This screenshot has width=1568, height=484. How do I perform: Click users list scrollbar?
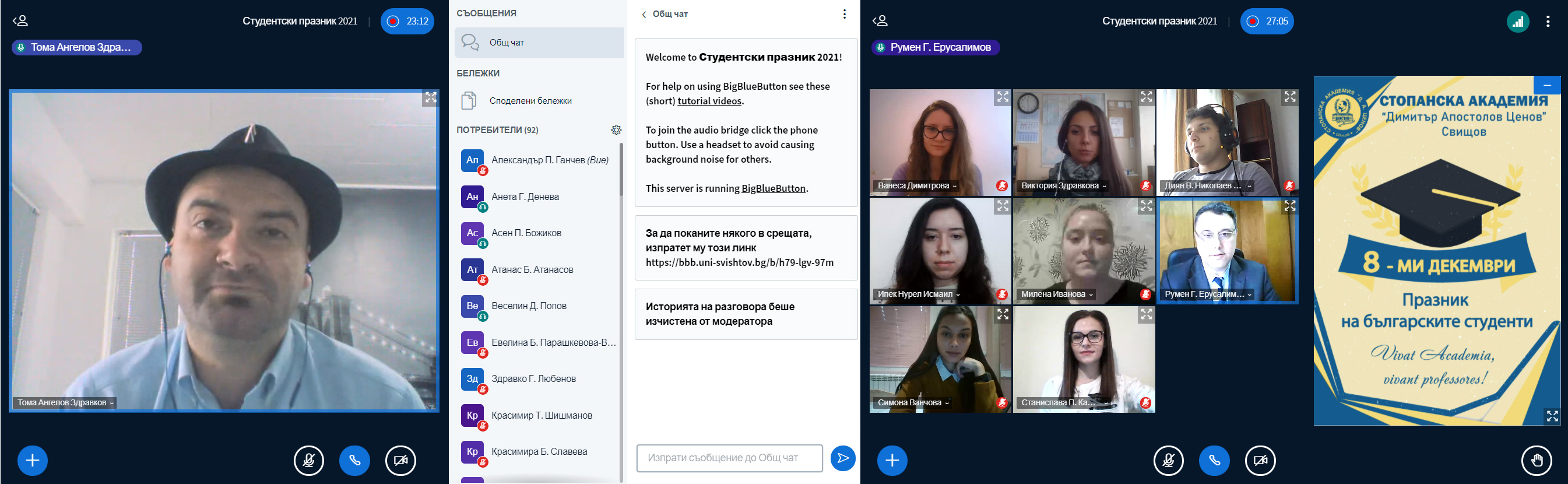(x=621, y=169)
